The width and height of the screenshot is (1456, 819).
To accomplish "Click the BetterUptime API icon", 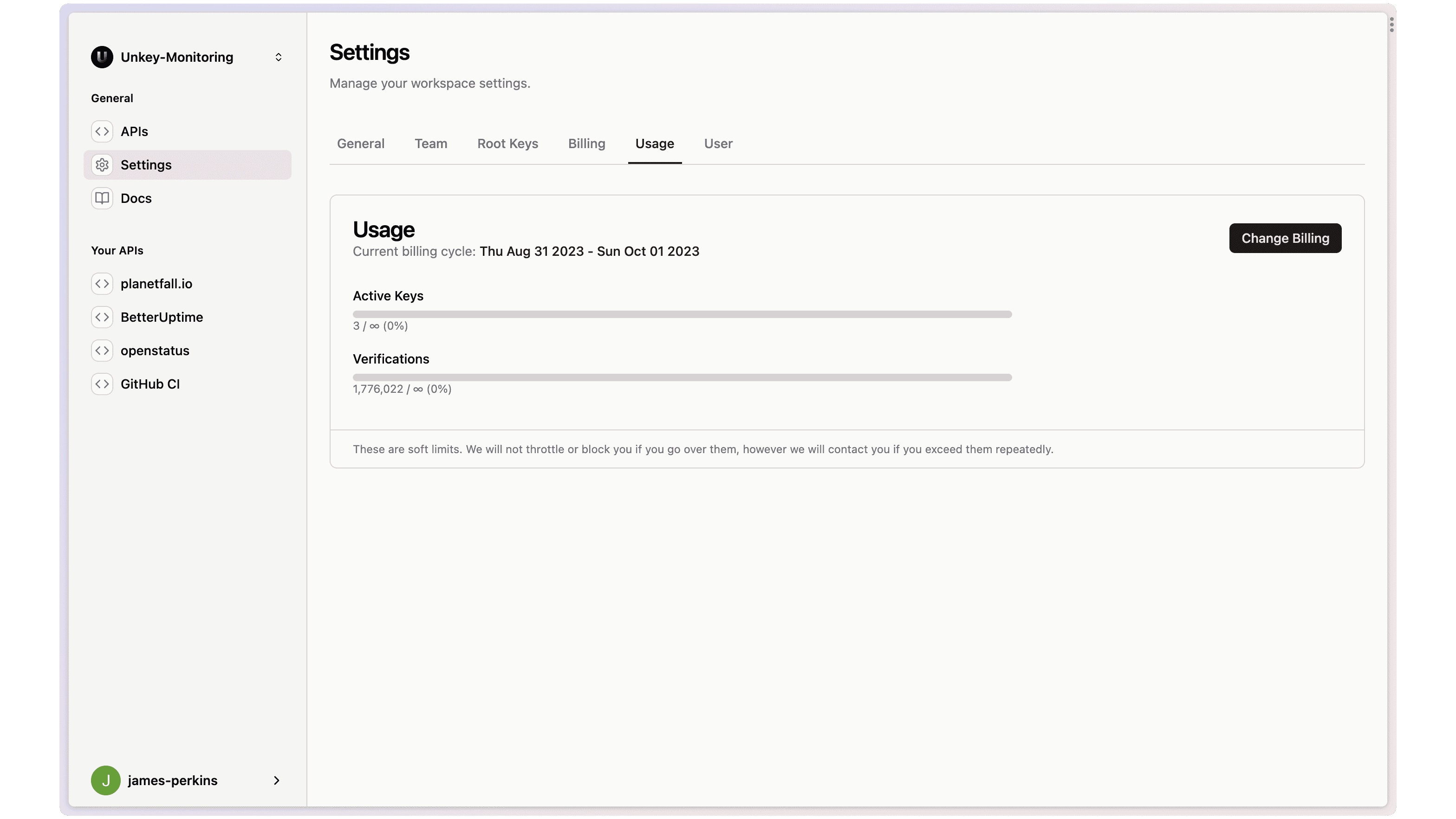I will (x=102, y=317).
